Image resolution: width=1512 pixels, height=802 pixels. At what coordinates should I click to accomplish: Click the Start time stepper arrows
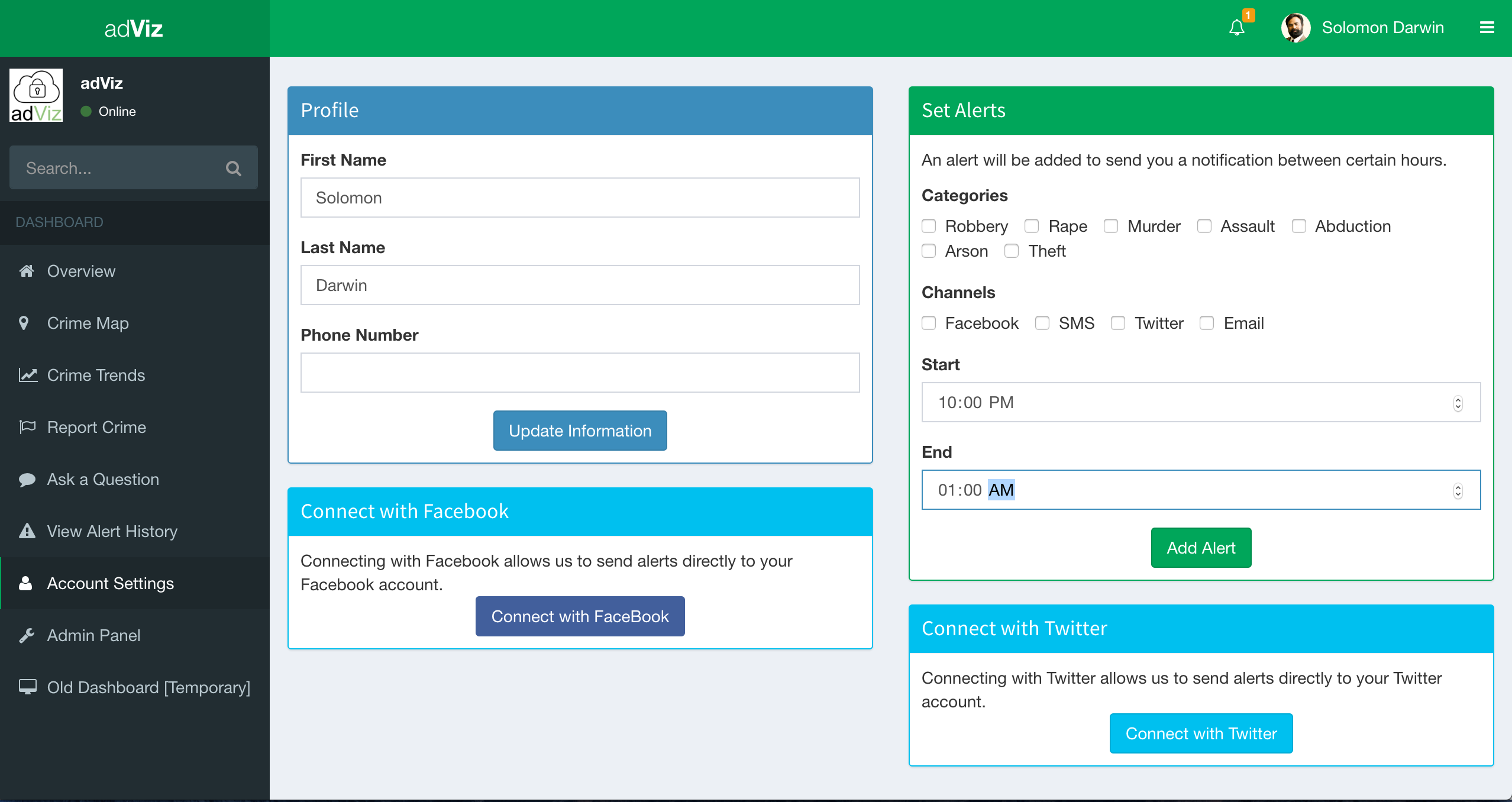point(1458,403)
